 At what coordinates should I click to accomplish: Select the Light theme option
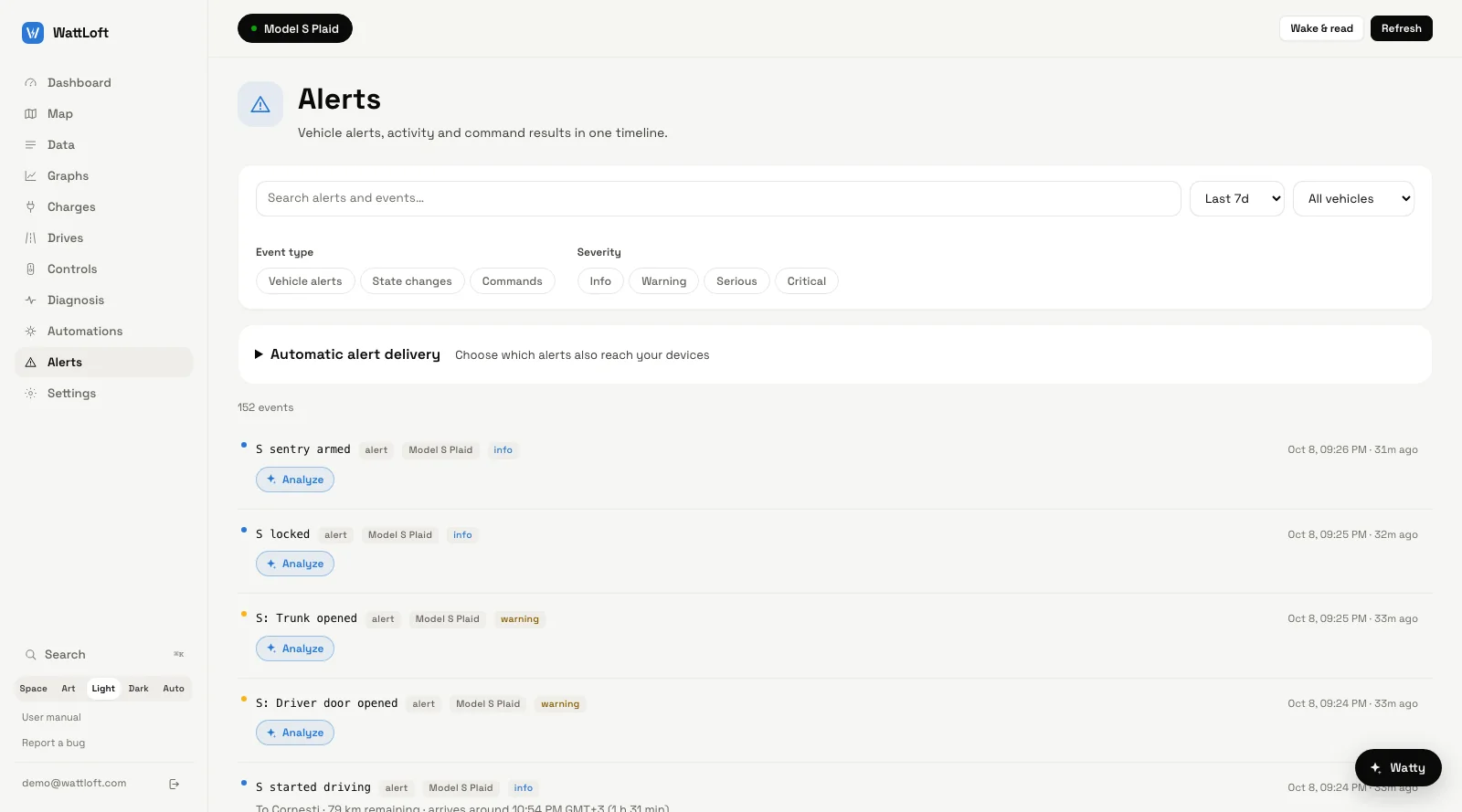[103, 689]
